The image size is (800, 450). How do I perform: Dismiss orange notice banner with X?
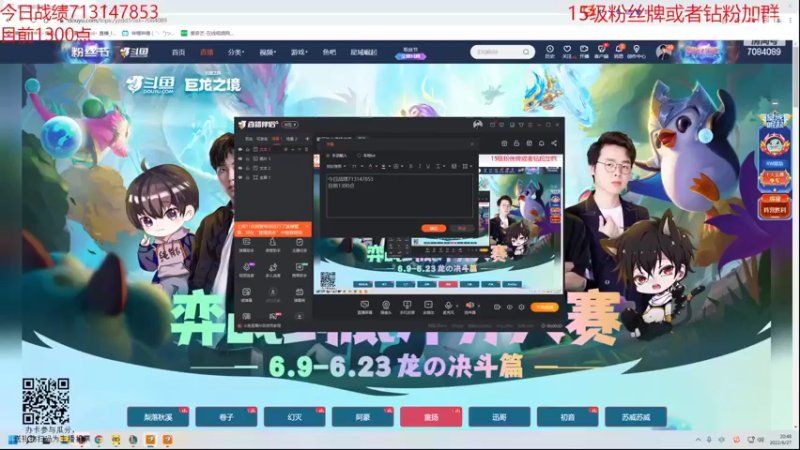point(307,226)
